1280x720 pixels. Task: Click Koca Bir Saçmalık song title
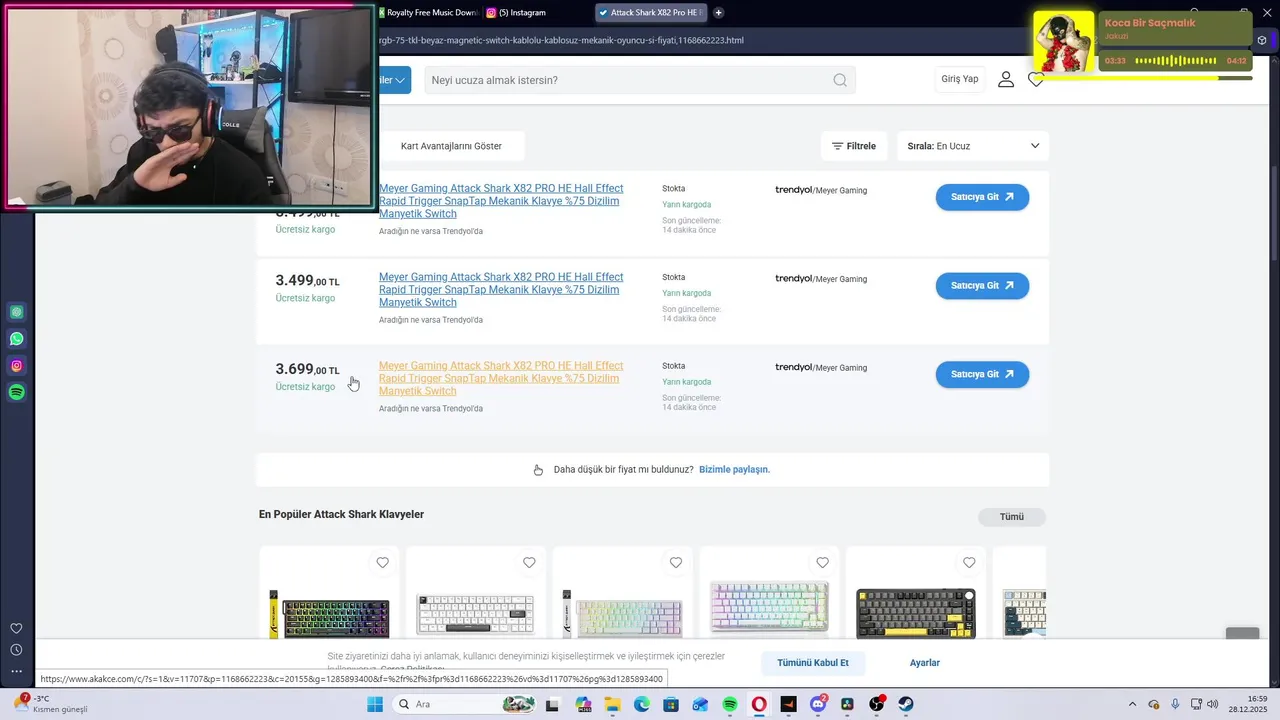tap(1150, 23)
